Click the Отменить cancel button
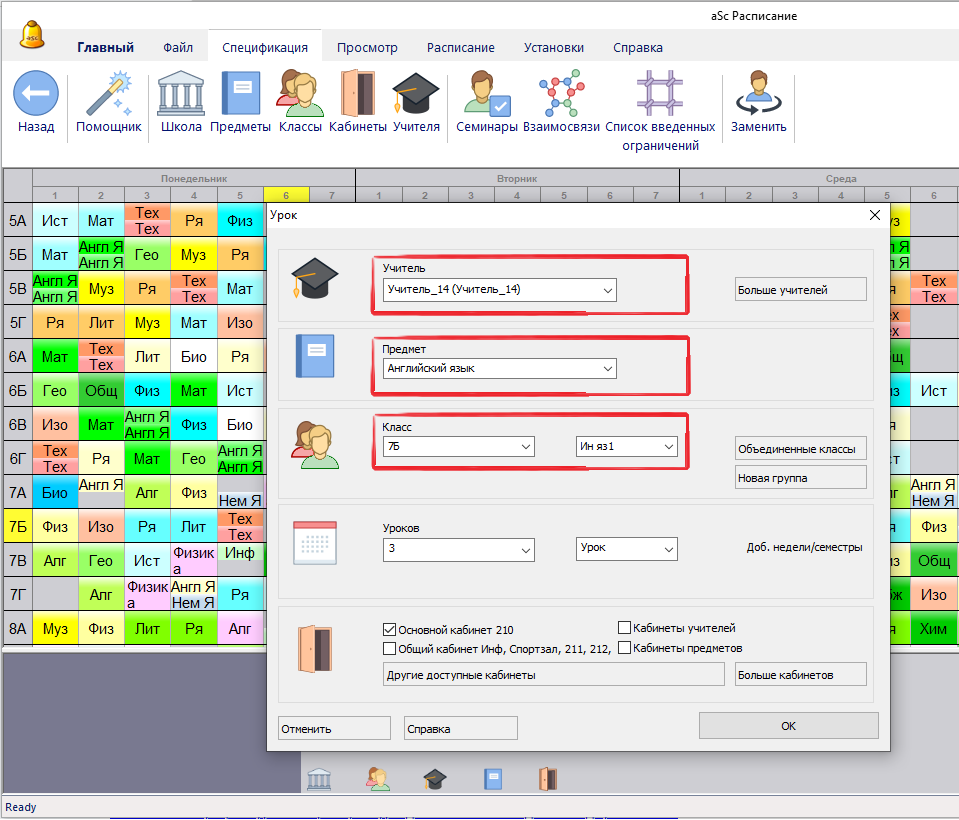Screen dimensions: 959x820 [334, 728]
